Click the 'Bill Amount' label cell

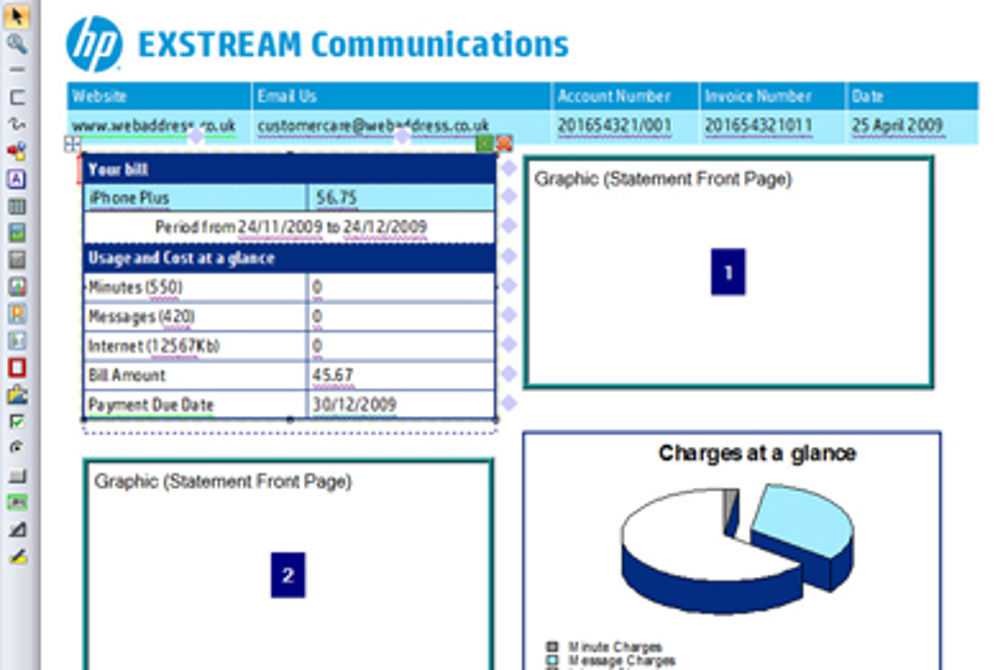(x=195, y=375)
